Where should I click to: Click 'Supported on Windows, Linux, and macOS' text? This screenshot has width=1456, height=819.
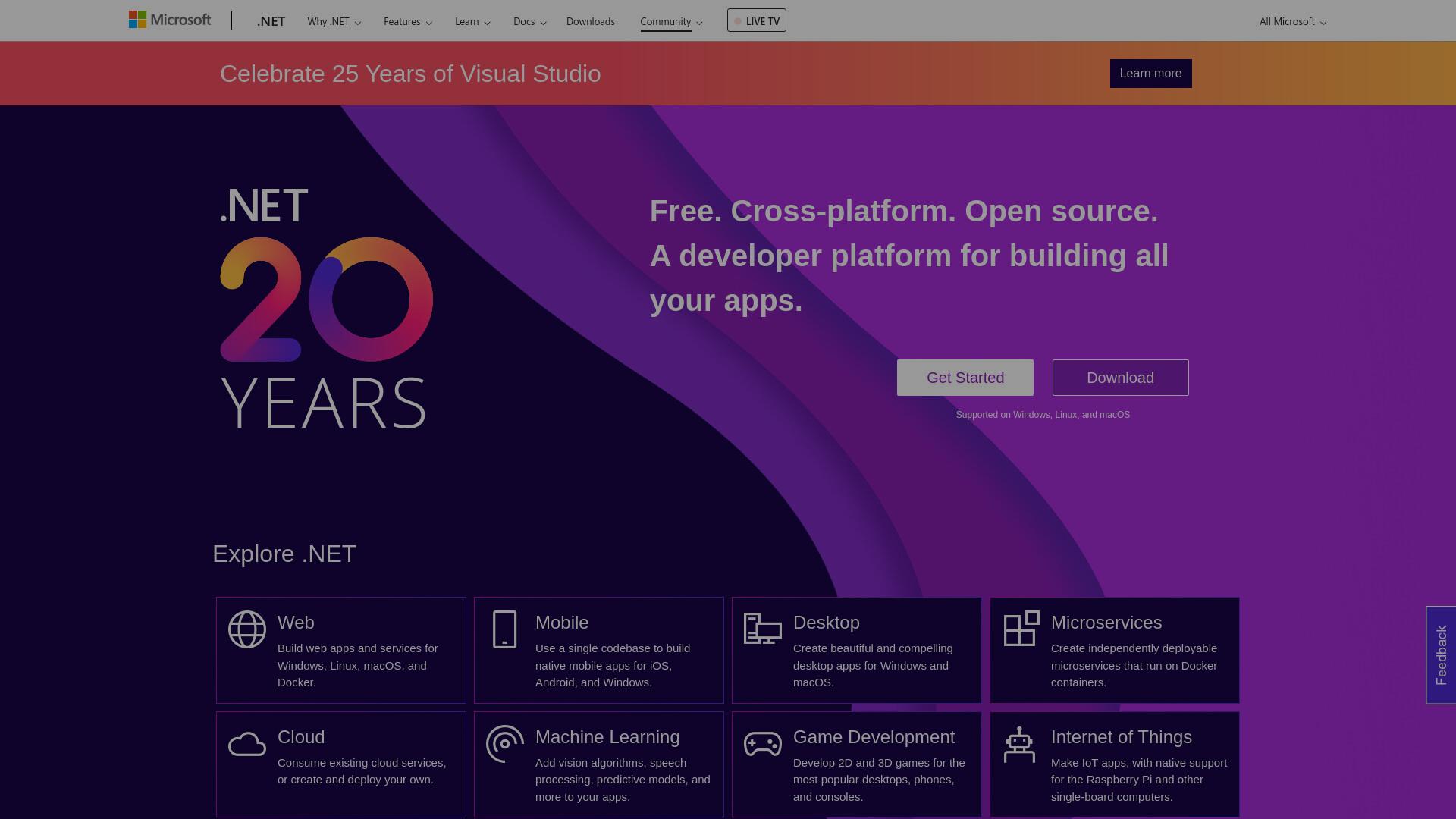pyautogui.click(x=1043, y=415)
